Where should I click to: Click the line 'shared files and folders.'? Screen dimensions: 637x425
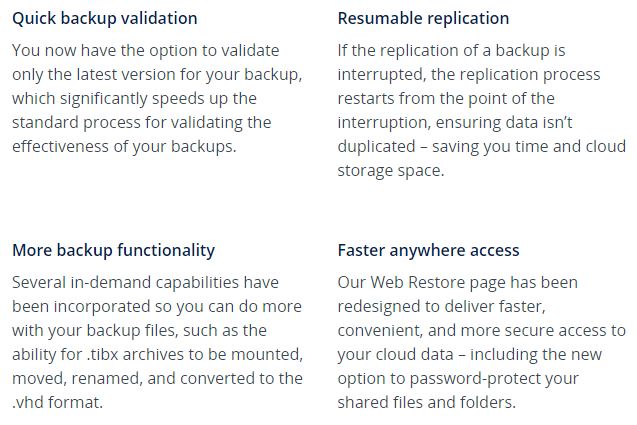pyautogui.click(x=427, y=402)
